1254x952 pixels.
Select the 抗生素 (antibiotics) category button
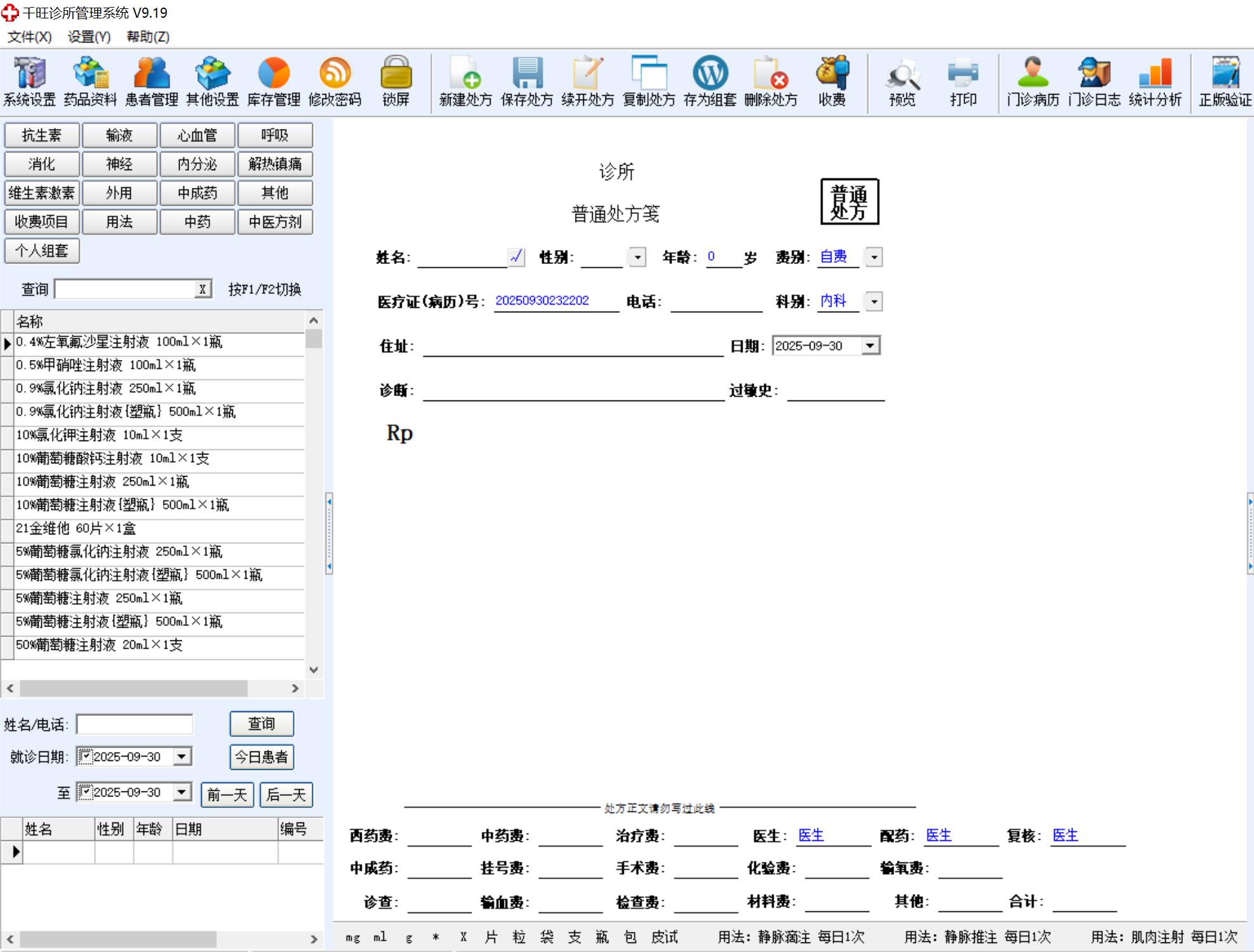tap(42, 135)
